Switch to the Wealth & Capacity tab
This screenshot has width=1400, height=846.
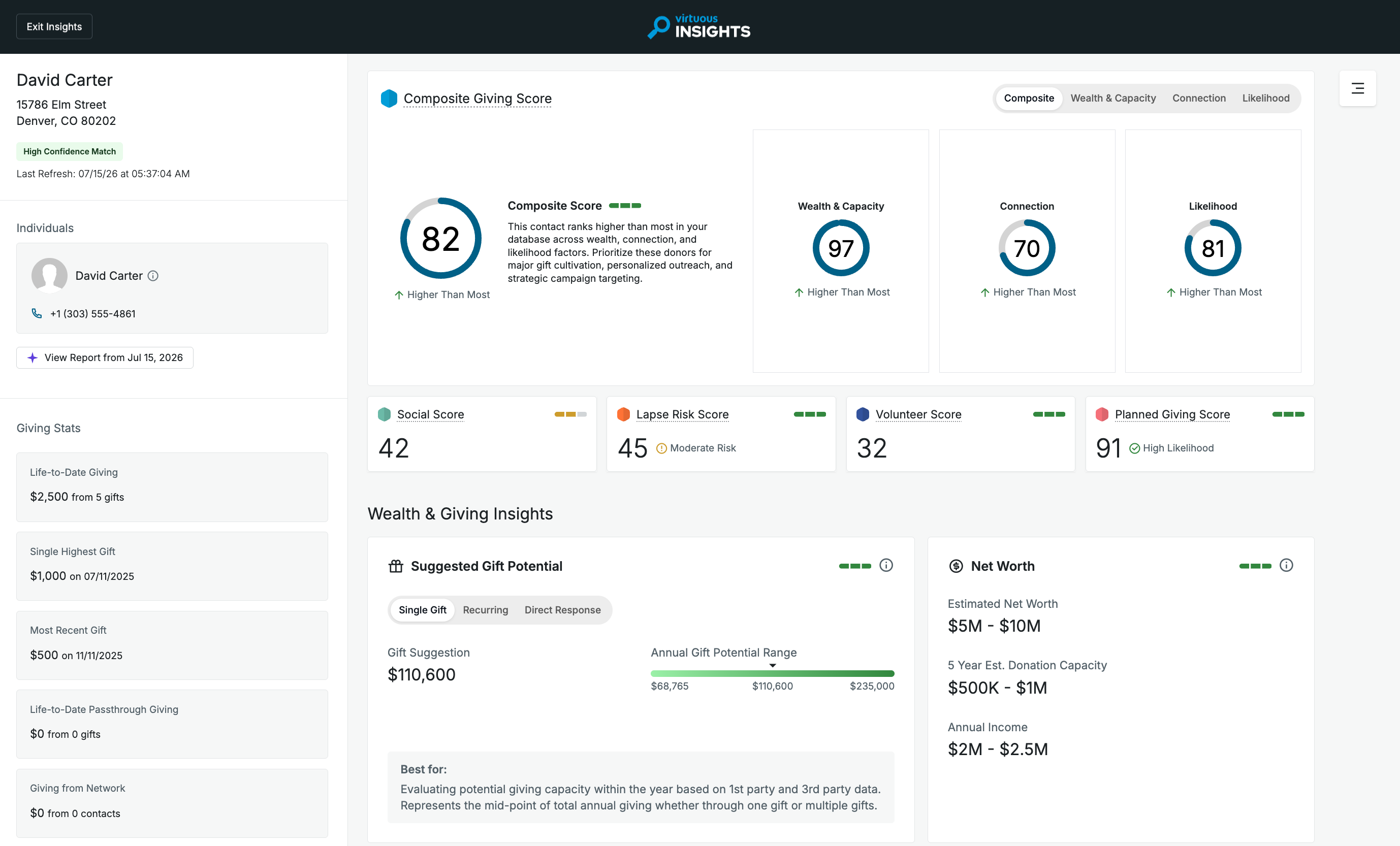[1112, 99]
